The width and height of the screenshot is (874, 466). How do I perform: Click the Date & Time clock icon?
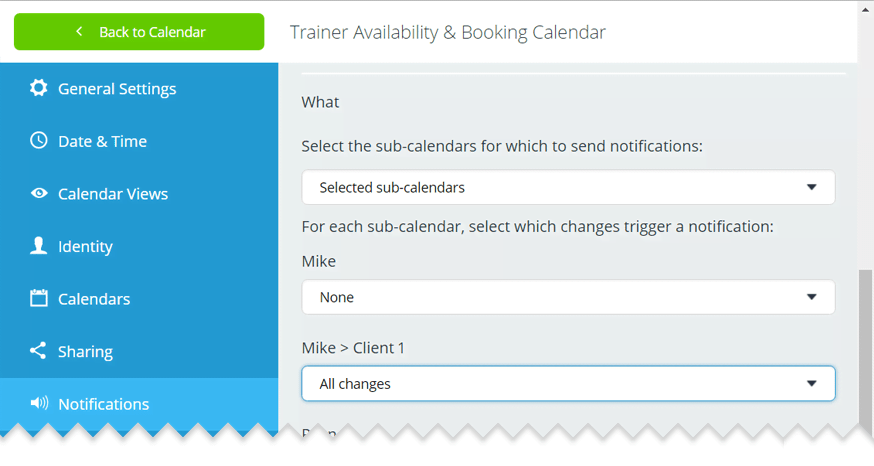tap(38, 140)
